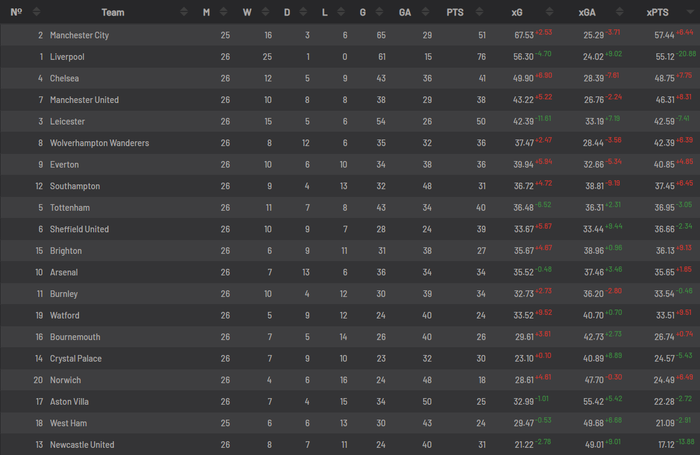Click the Crystal Palace team name
This screenshot has height=455, width=700.
(76, 358)
